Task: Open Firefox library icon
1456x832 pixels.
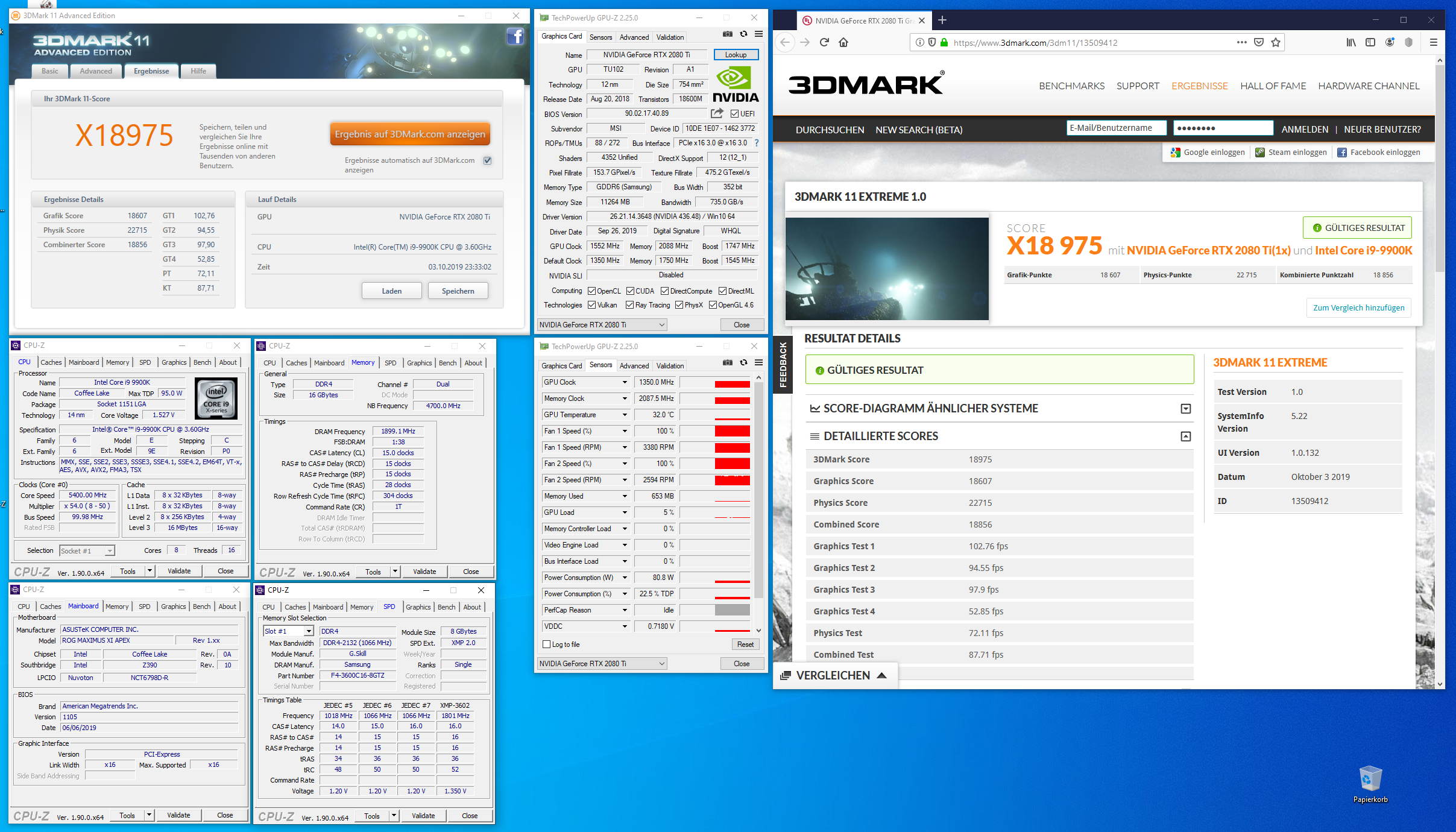Action: (x=1351, y=42)
